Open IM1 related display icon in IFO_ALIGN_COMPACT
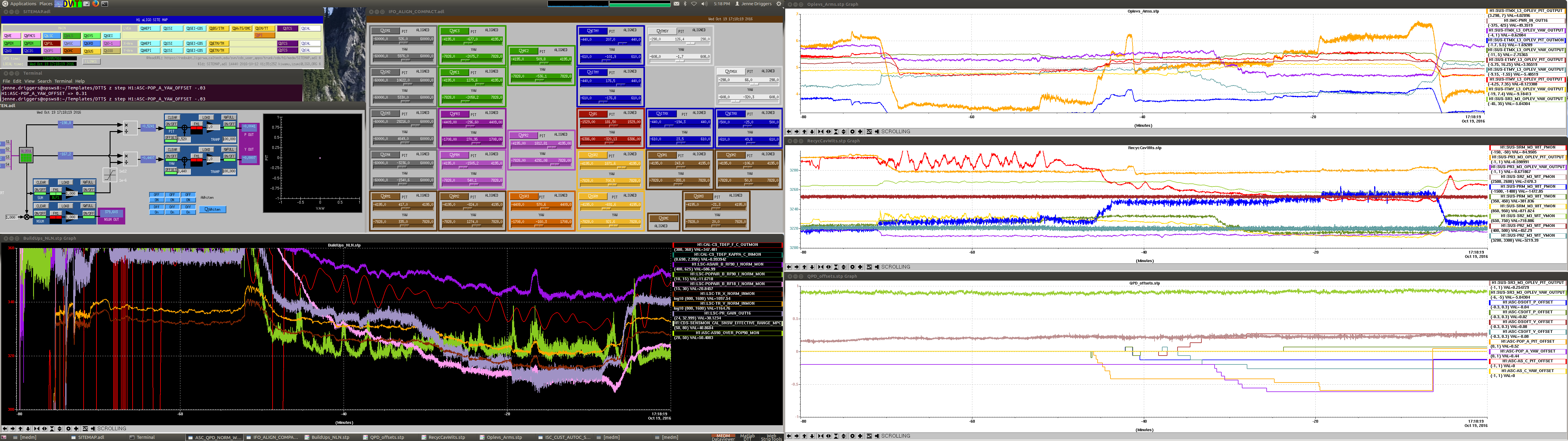The image size is (1568, 441). click(x=386, y=30)
